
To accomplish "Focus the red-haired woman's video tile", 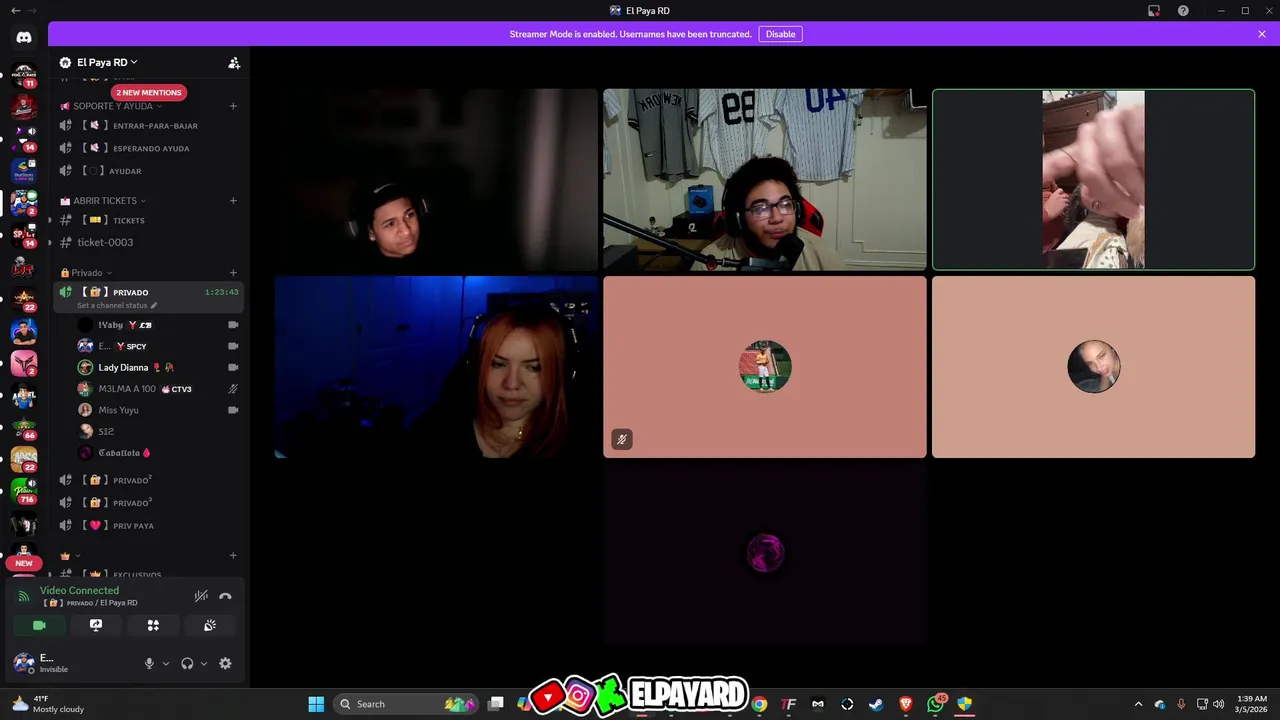I will coord(436,367).
